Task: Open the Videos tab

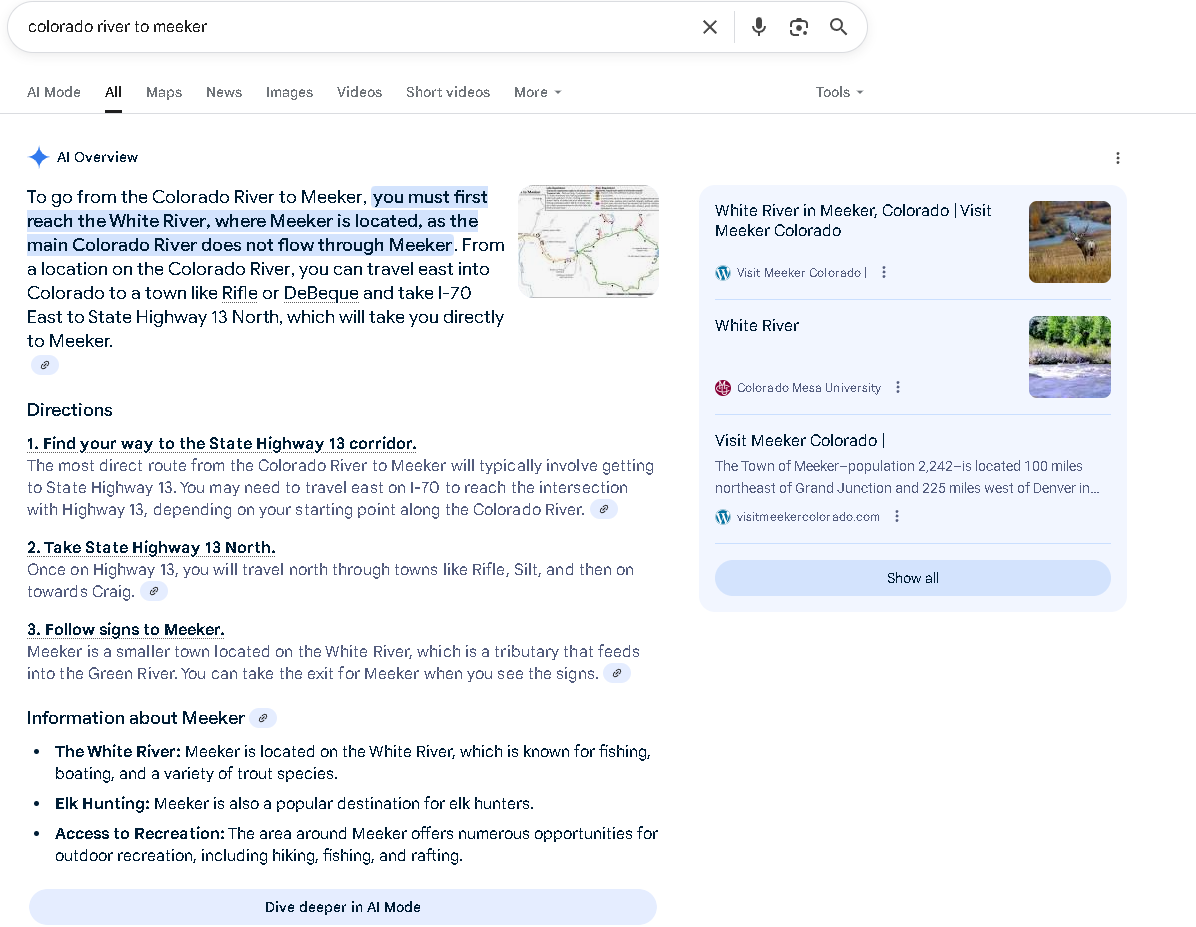Action: click(359, 92)
